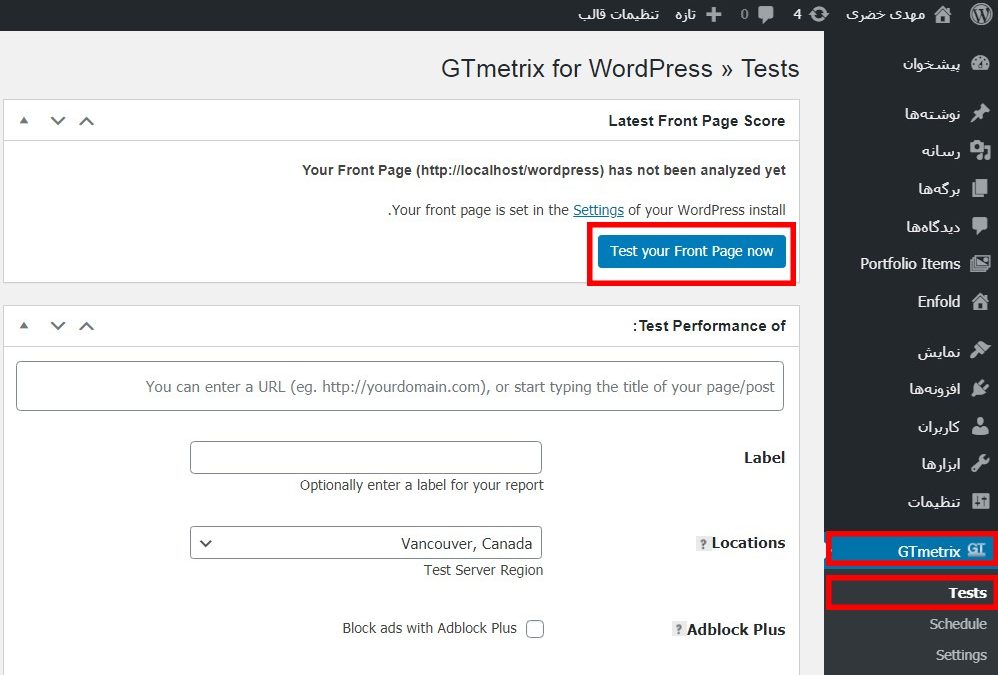Open دیدگاه‌ها comments menu label
The width and height of the screenshot is (998, 675).
point(933,226)
